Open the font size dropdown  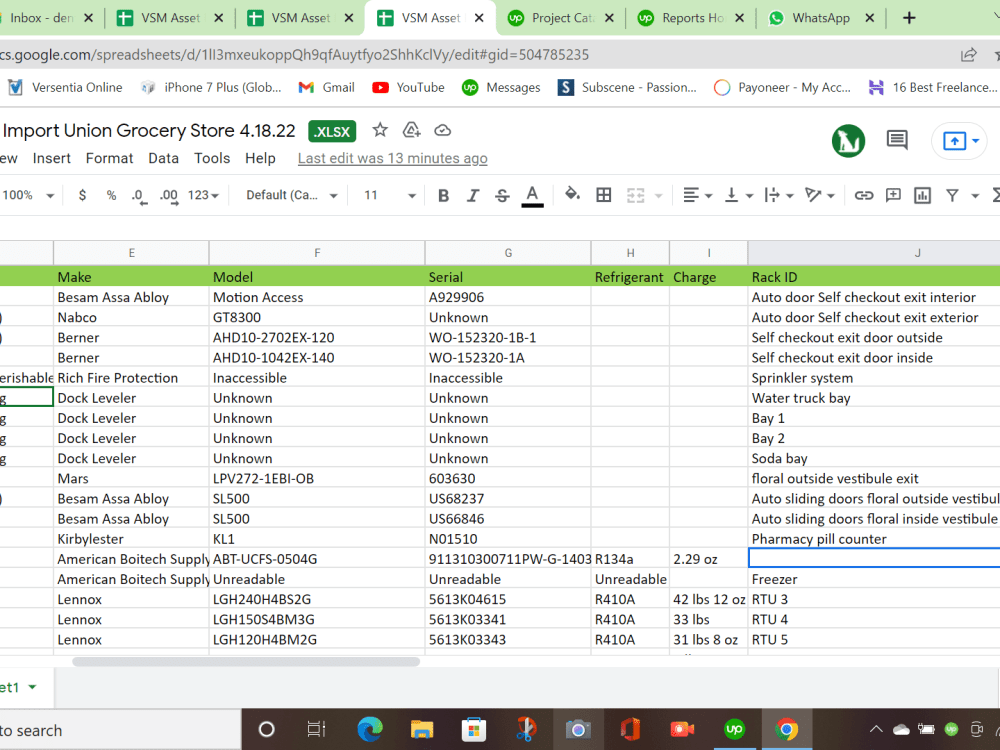(390, 195)
